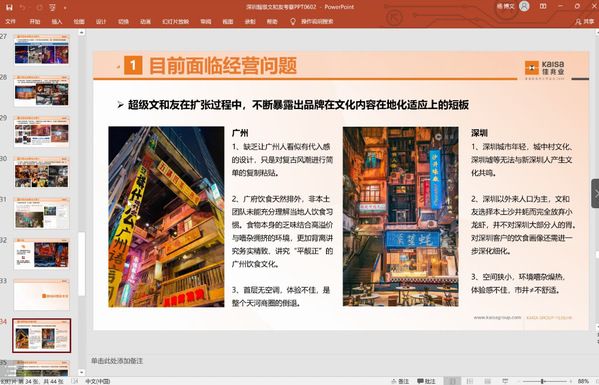Open ribbon display options icon
This screenshot has width=599, height=385.
(543, 6)
